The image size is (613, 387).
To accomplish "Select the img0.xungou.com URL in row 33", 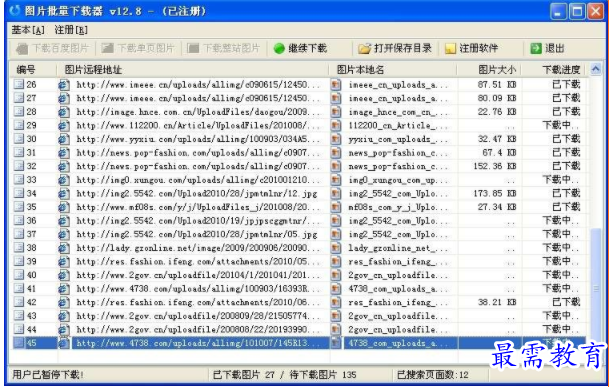I will click(x=198, y=180).
